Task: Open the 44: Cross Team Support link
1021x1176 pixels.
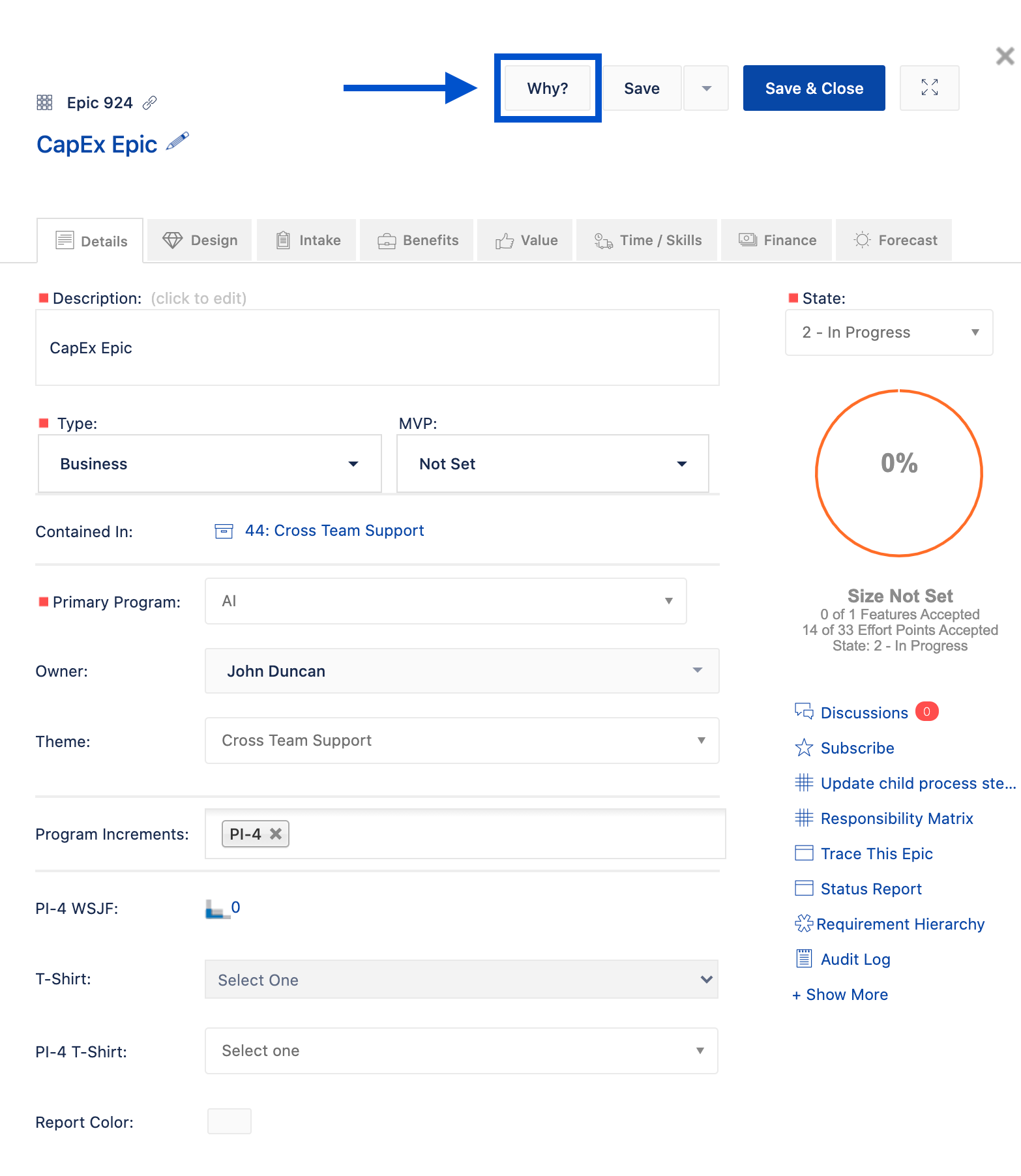Action: (x=334, y=531)
